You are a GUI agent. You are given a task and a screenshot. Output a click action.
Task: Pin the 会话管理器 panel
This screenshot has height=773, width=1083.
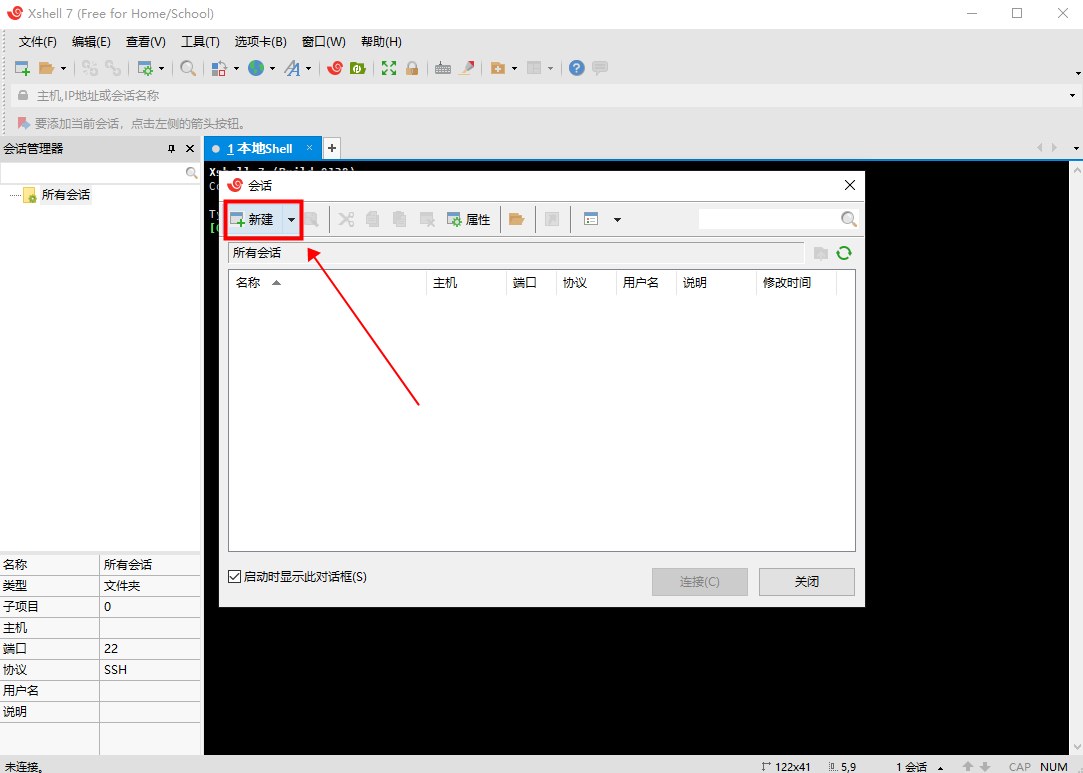171,149
